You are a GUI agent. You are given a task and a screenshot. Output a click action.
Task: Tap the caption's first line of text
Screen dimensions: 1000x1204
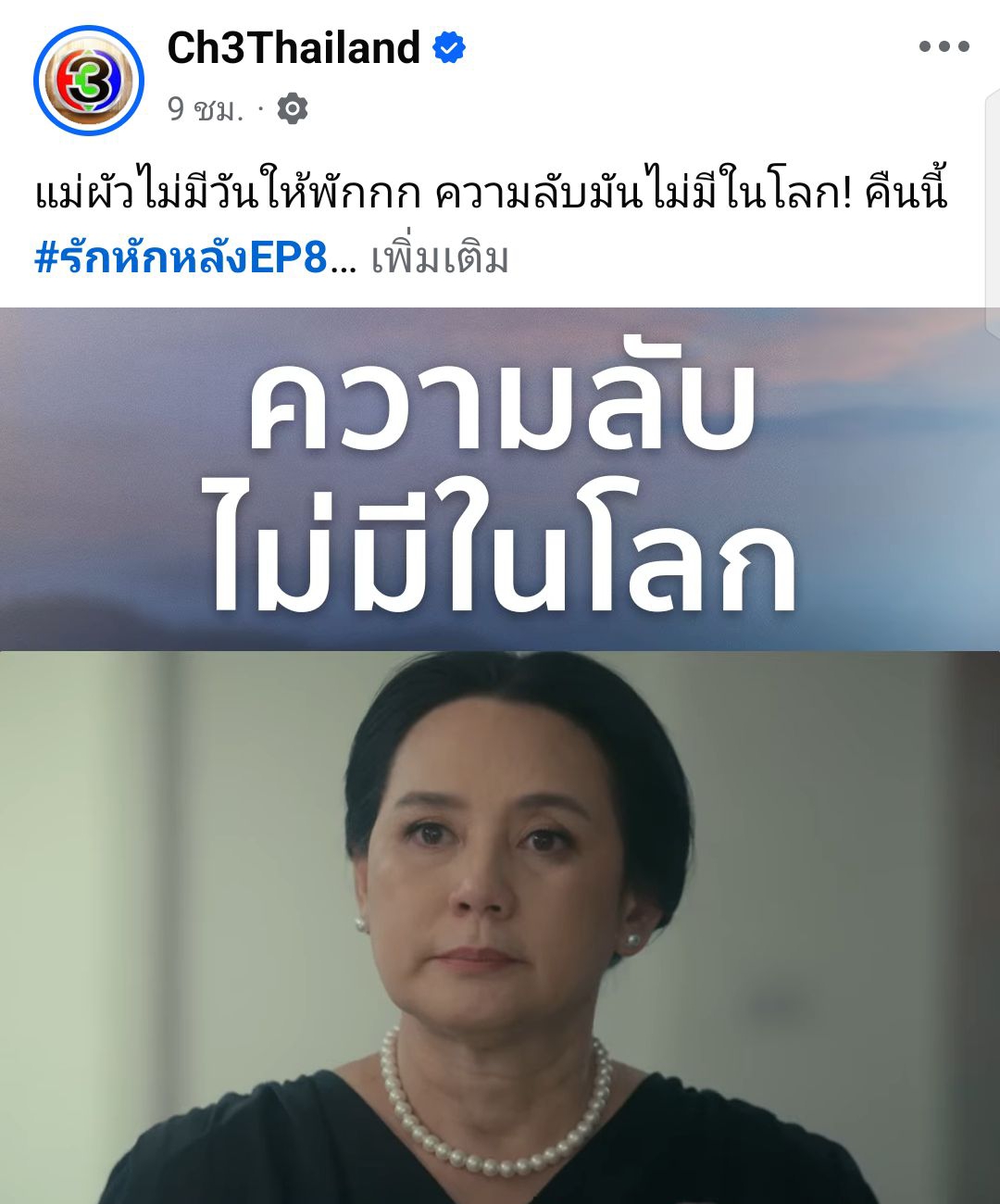pyautogui.click(x=492, y=194)
